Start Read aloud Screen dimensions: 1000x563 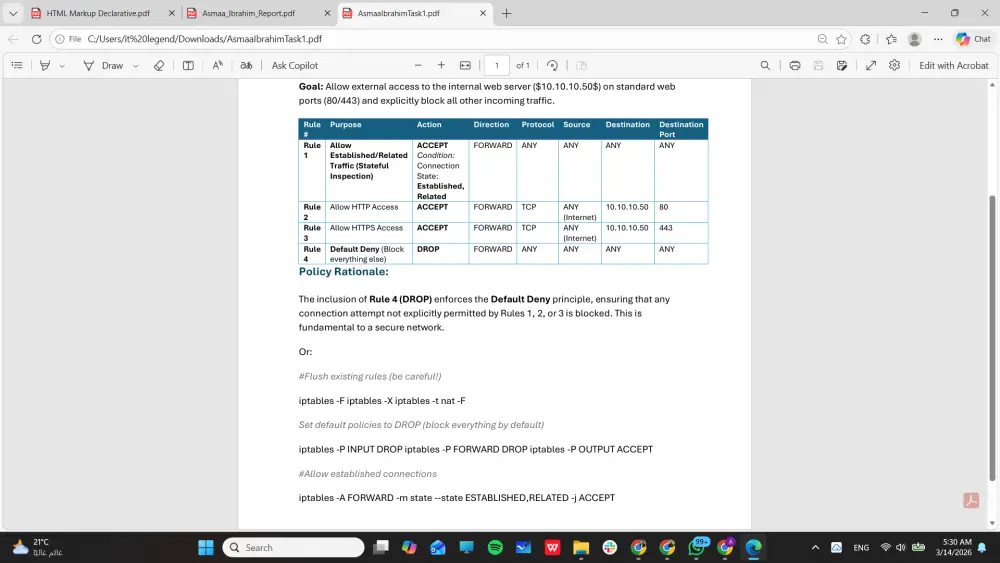217,65
